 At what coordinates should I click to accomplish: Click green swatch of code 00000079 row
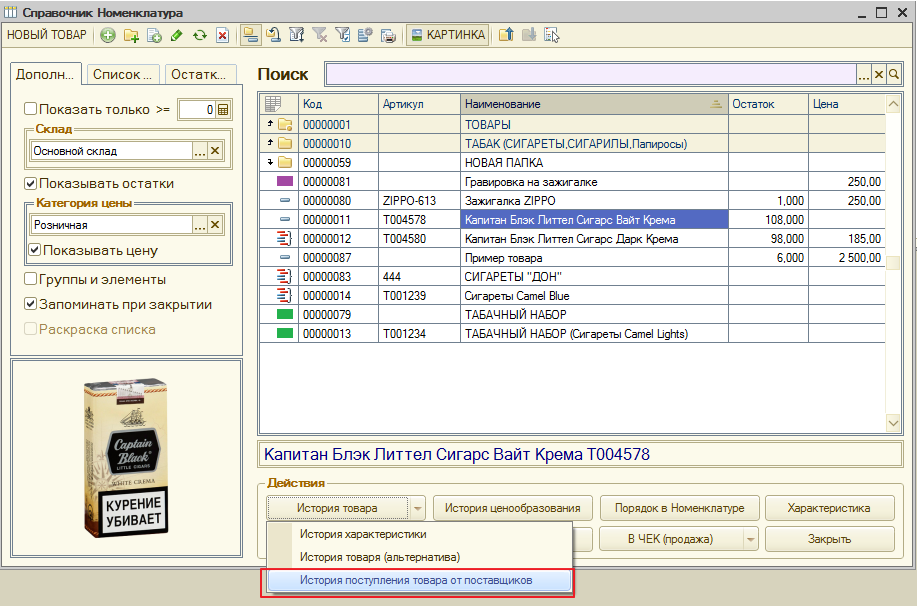click(285, 314)
